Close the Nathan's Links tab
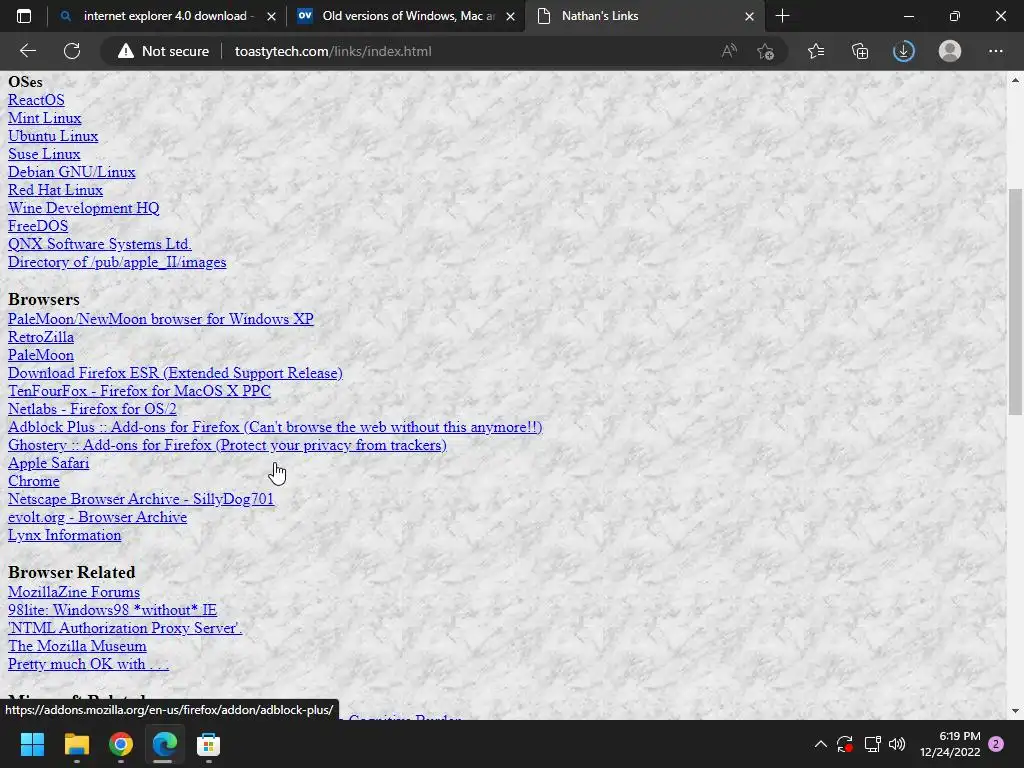The width and height of the screenshot is (1024, 768). pyautogui.click(x=750, y=16)
